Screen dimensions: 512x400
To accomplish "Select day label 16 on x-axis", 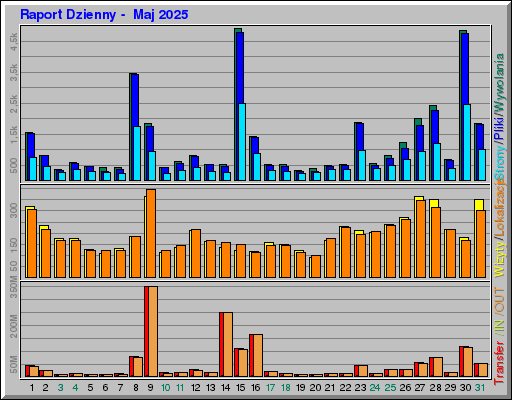I will (255, 388).
